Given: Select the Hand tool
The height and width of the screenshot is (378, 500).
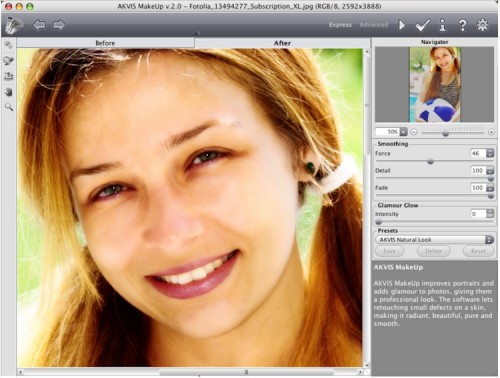Looking at the screenshot, I should [9, 92].
